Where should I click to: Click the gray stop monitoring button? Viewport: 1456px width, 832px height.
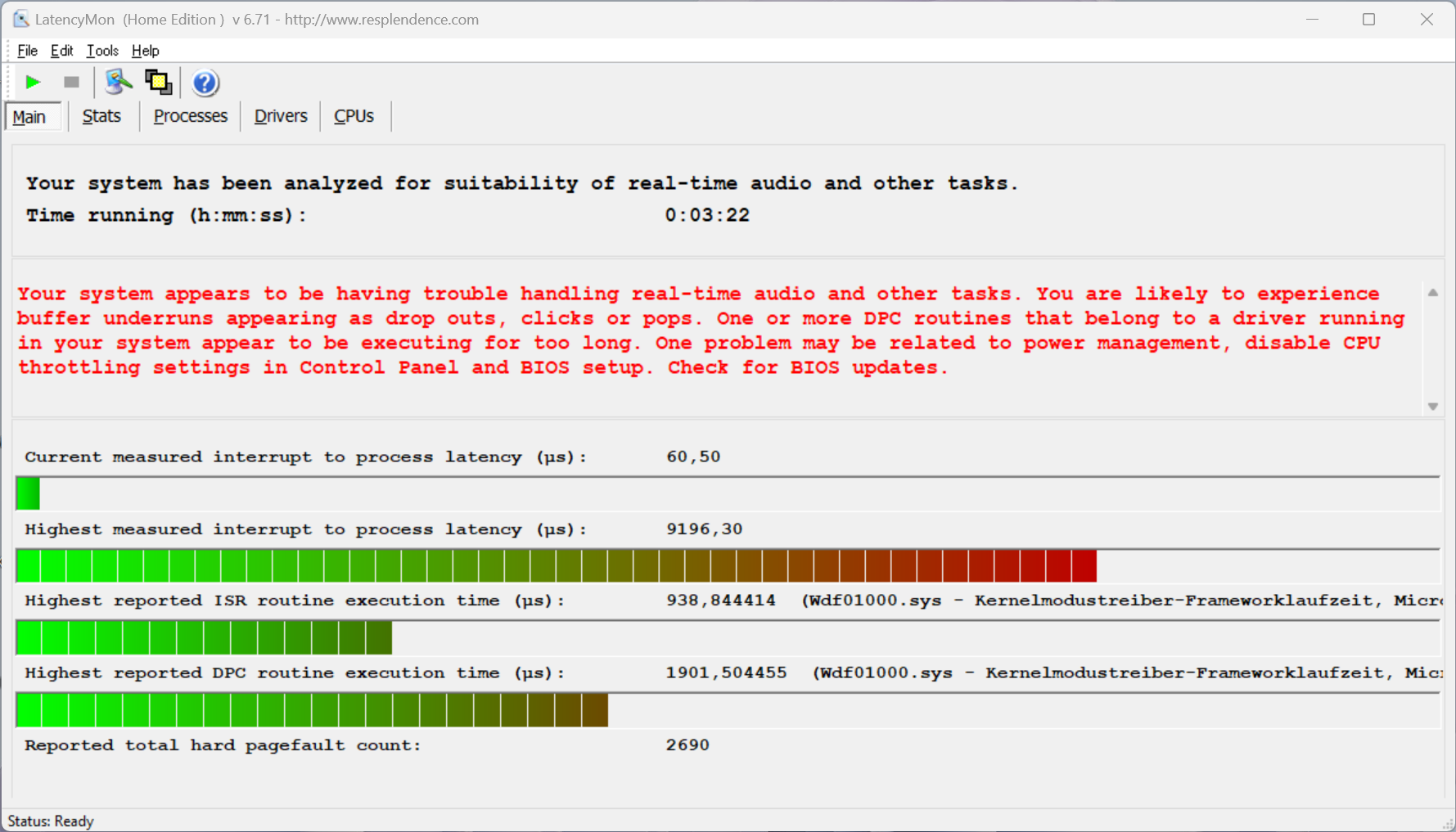point(71,82)
